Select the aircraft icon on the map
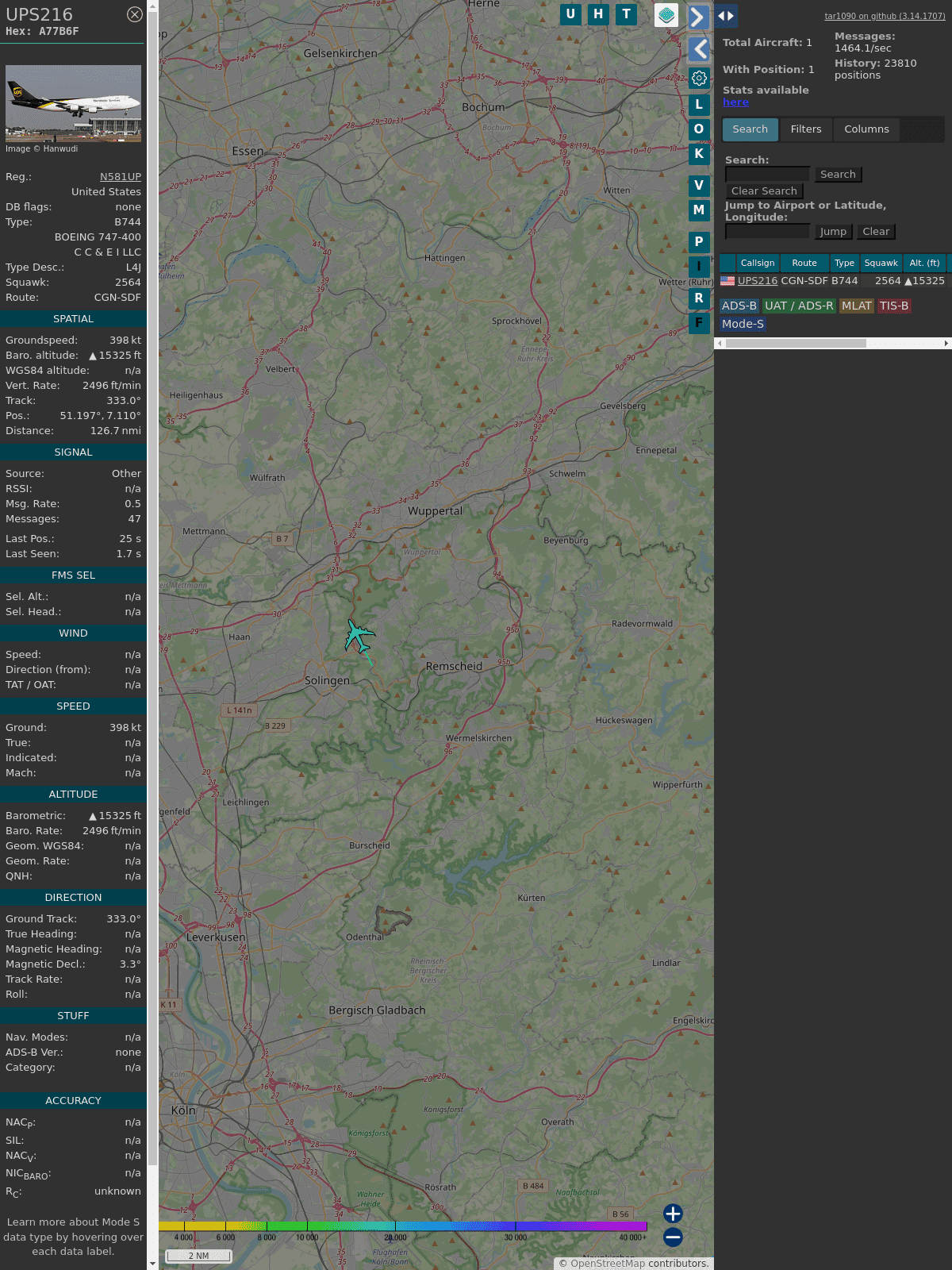Image resolution: width=952 pixels, height=1270 pixels. click(359, 637)
